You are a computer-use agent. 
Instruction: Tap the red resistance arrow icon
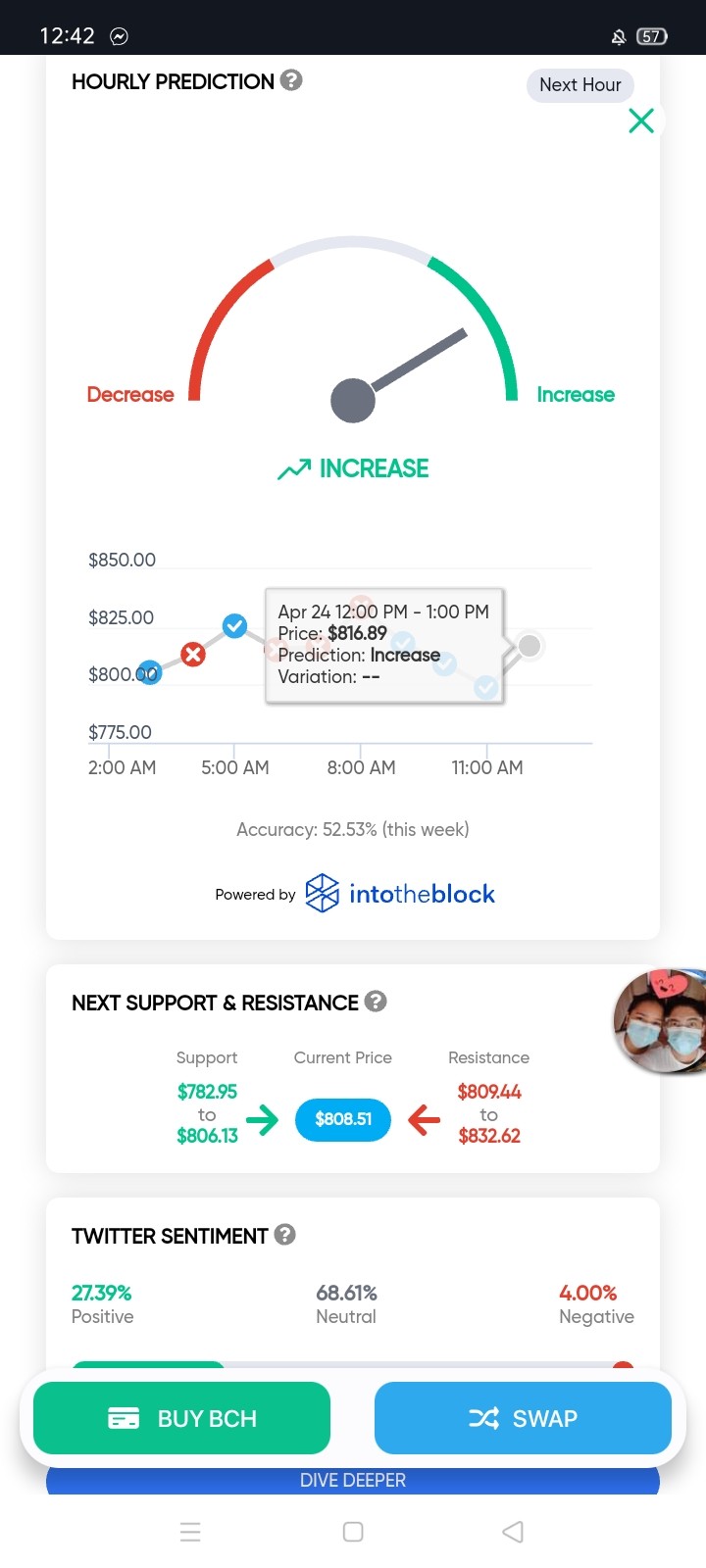click(424, 1119)
